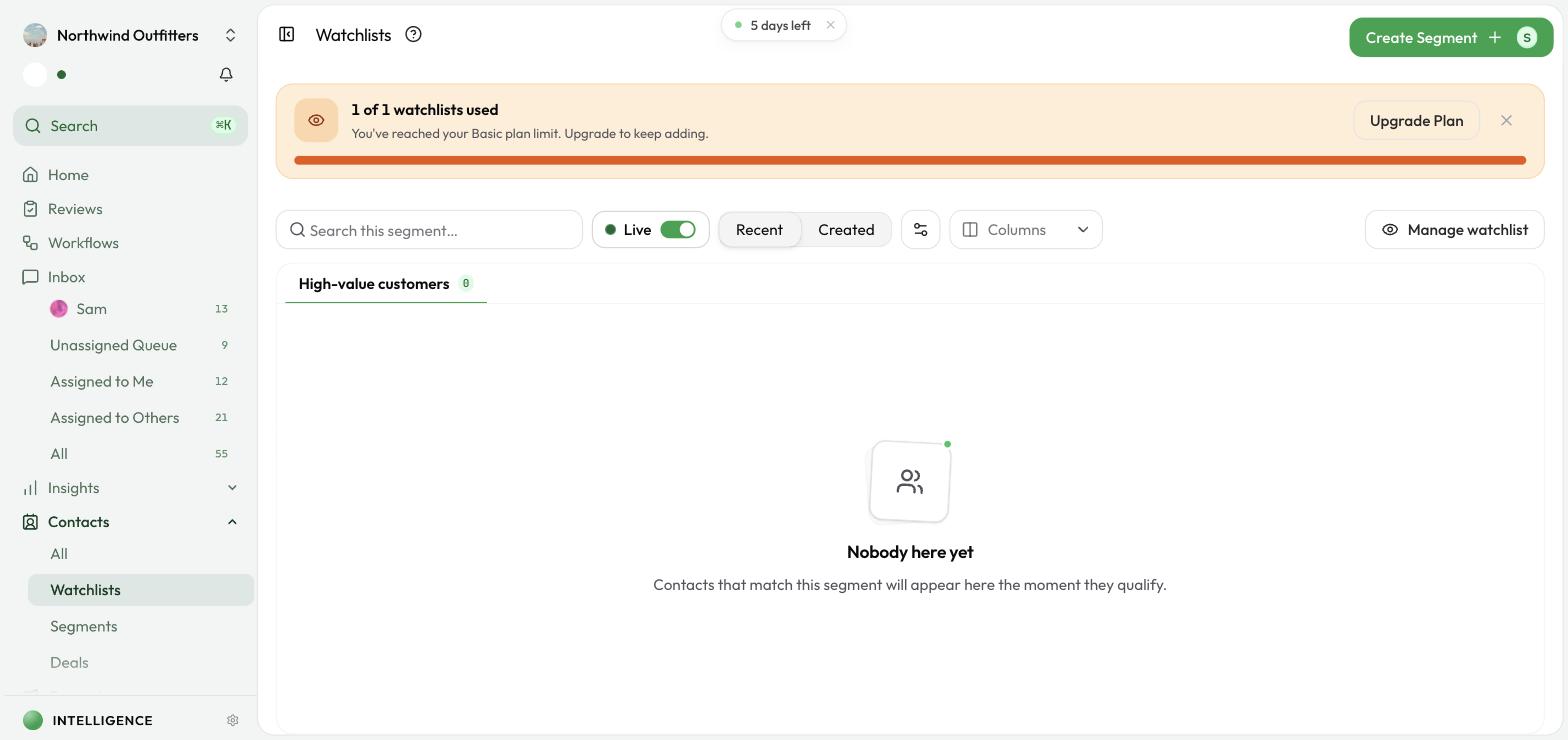1568x740 pixels.
Task: Open the filter settings sliders icon
Action: tap(920, 230)
